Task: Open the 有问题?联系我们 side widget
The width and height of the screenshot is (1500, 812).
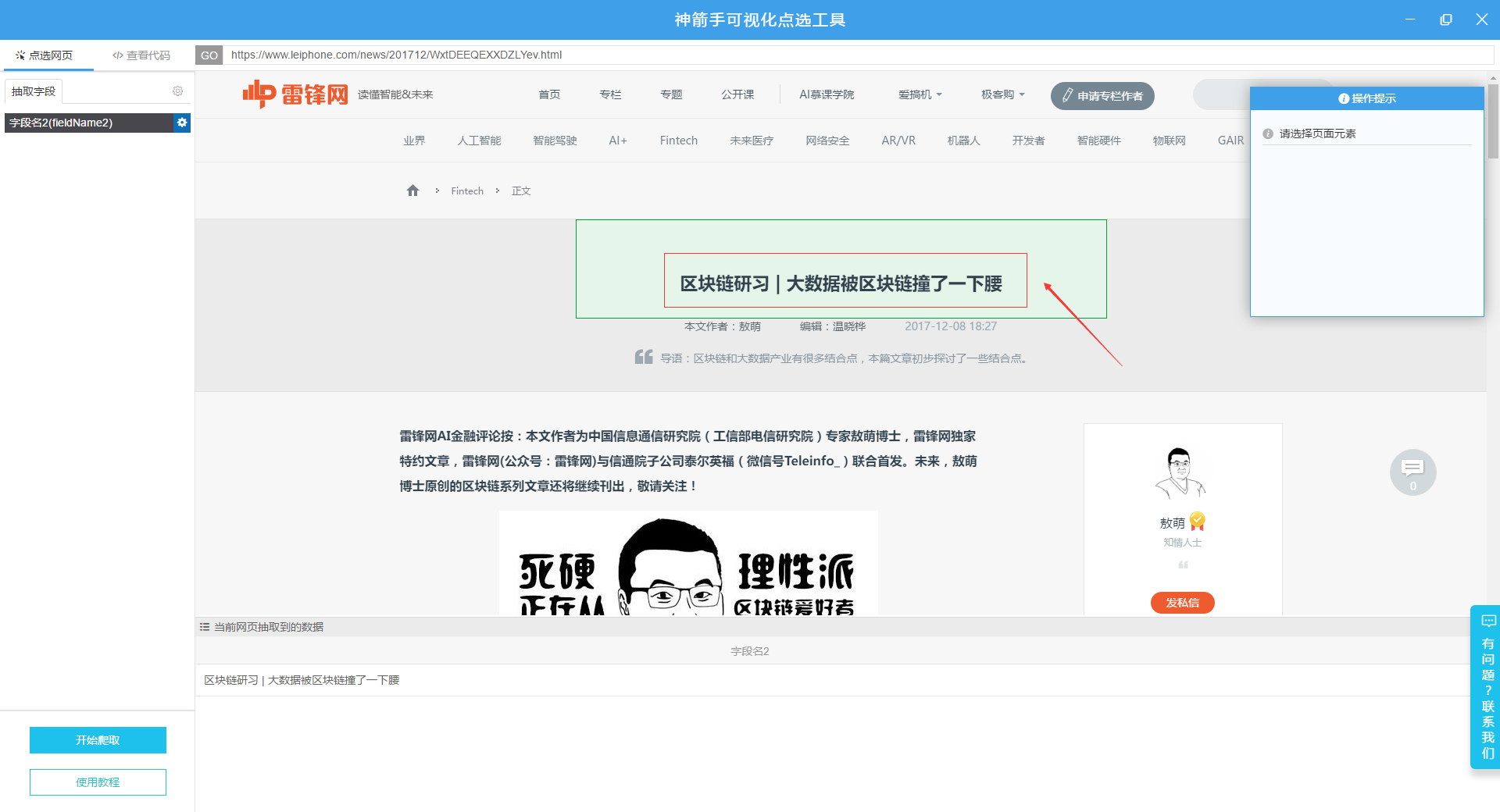Action: tap(1487, 687)
